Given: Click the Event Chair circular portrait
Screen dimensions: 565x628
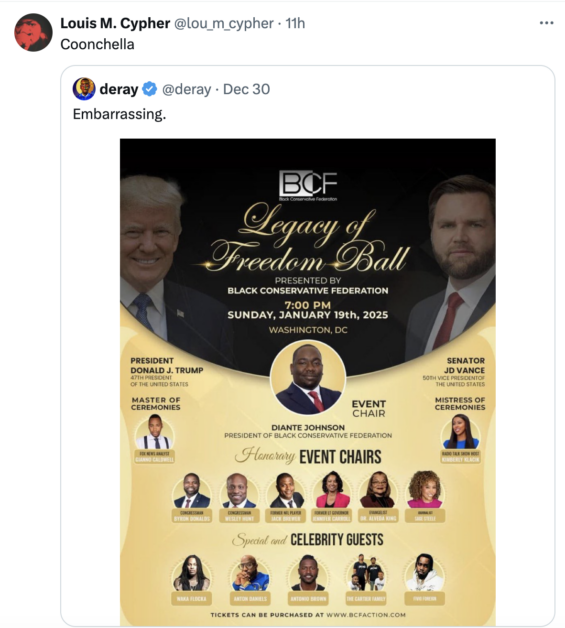Looking at the screenshot, I should click(308, 378).
